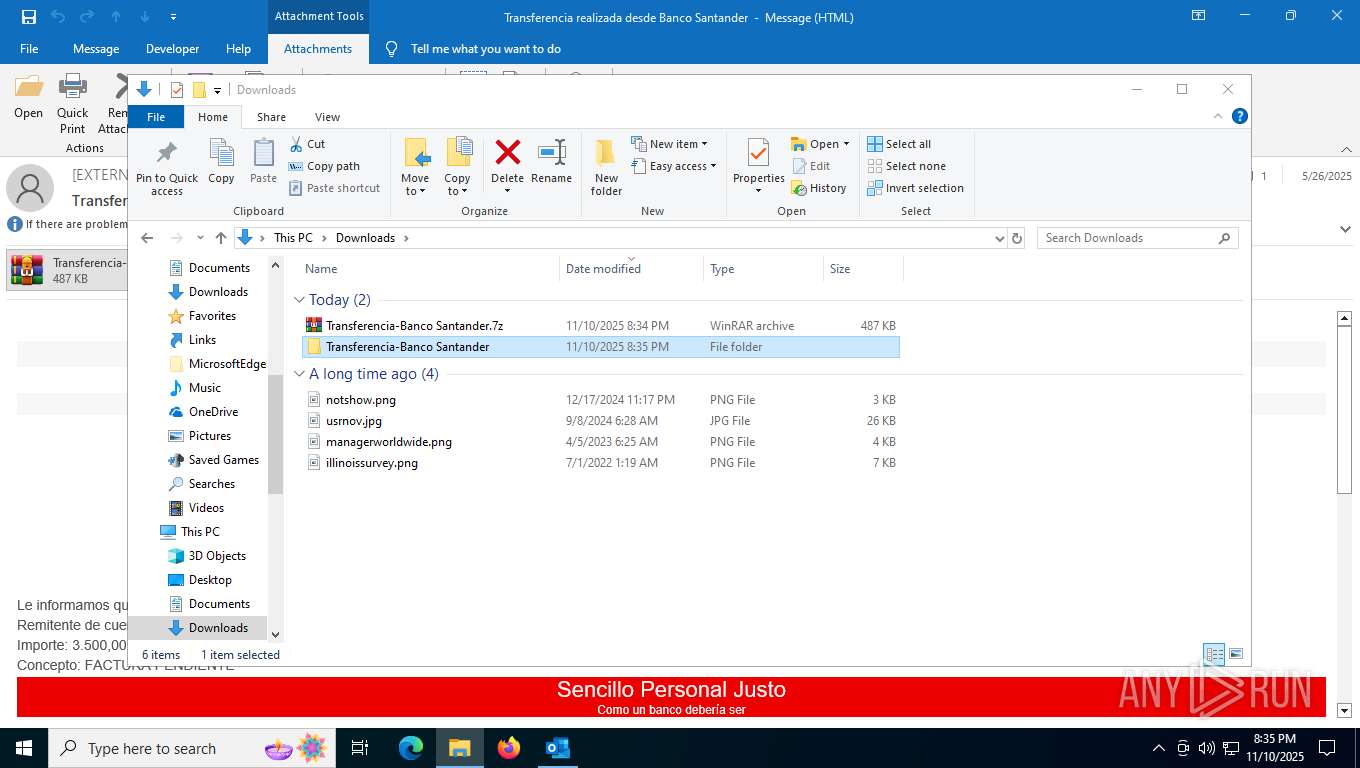Click Copy path button
This screenshot has height=768, width=1360.
click(324, 166)
